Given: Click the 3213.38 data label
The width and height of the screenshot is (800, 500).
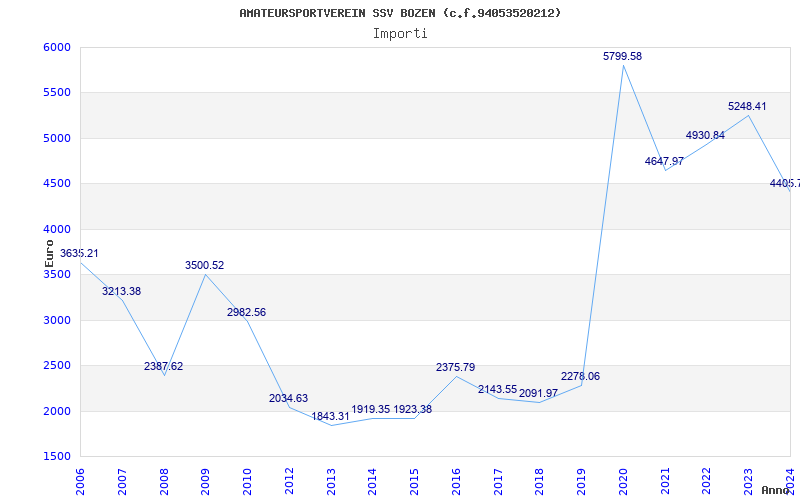Looking at the screenshot, I should [121, 291].
